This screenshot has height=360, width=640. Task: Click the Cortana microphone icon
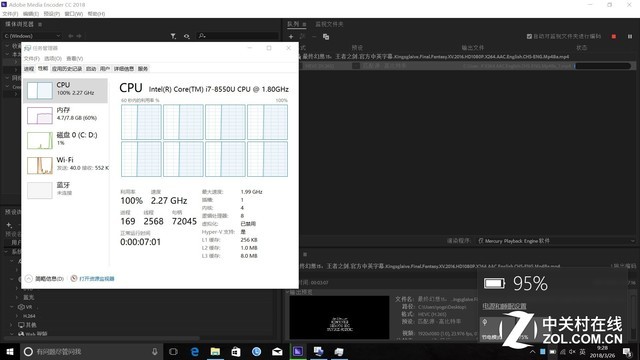point(154,351)
